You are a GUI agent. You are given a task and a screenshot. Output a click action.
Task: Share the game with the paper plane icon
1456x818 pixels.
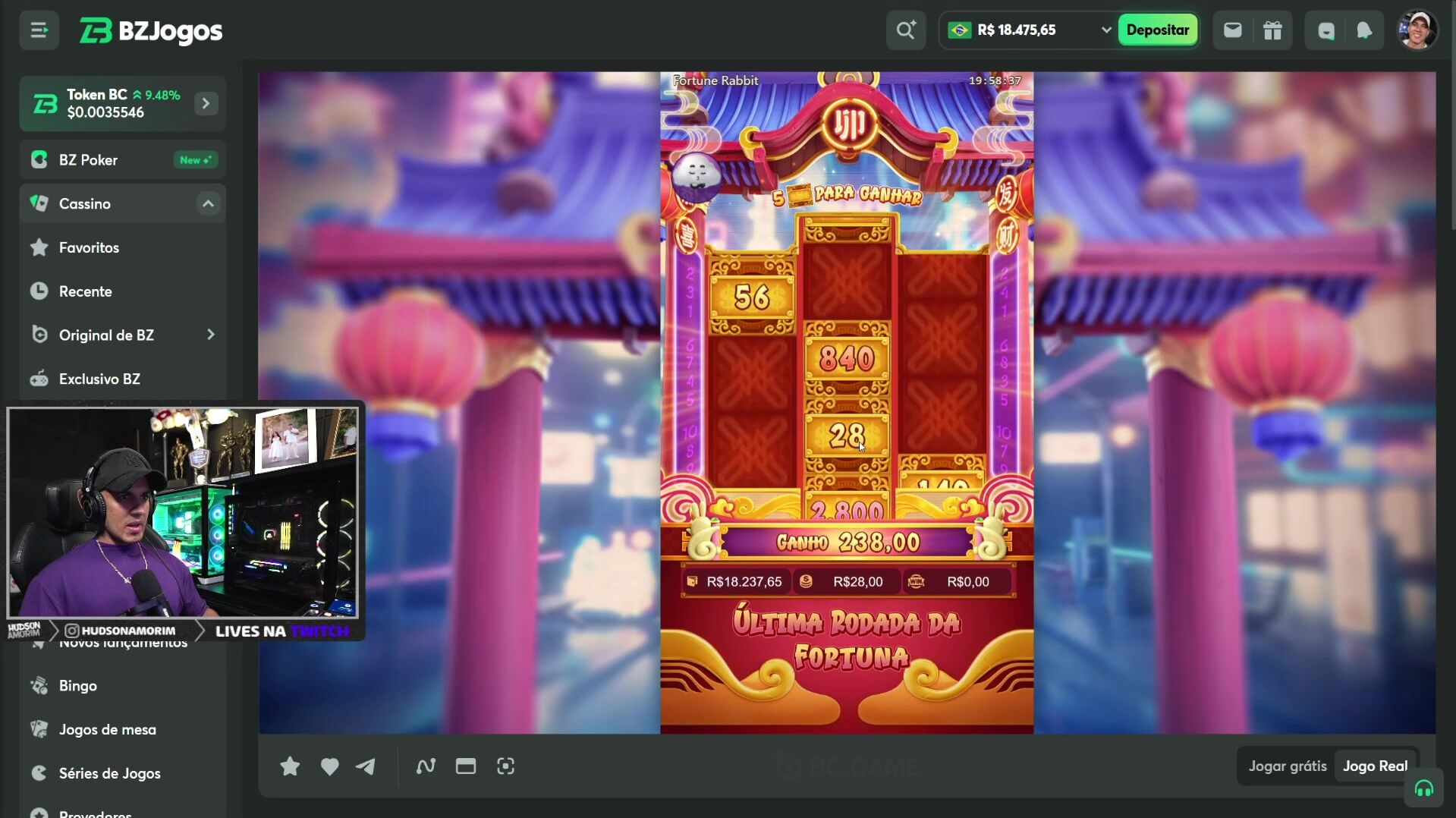click(366, 766)
